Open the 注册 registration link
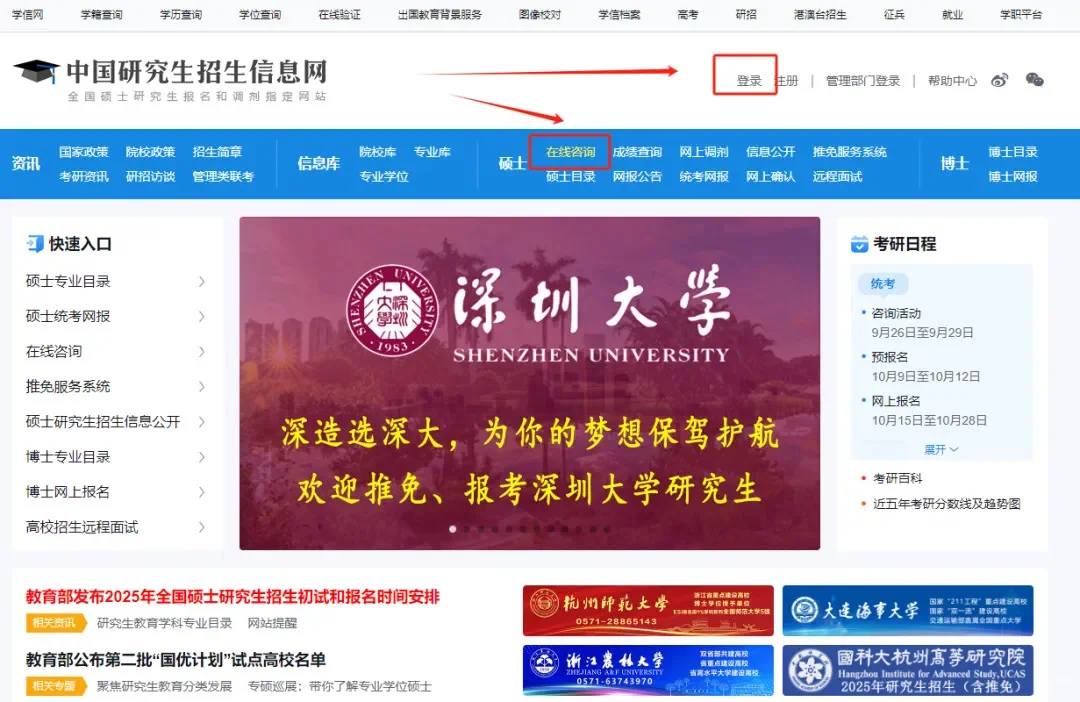 click(786, 80)
